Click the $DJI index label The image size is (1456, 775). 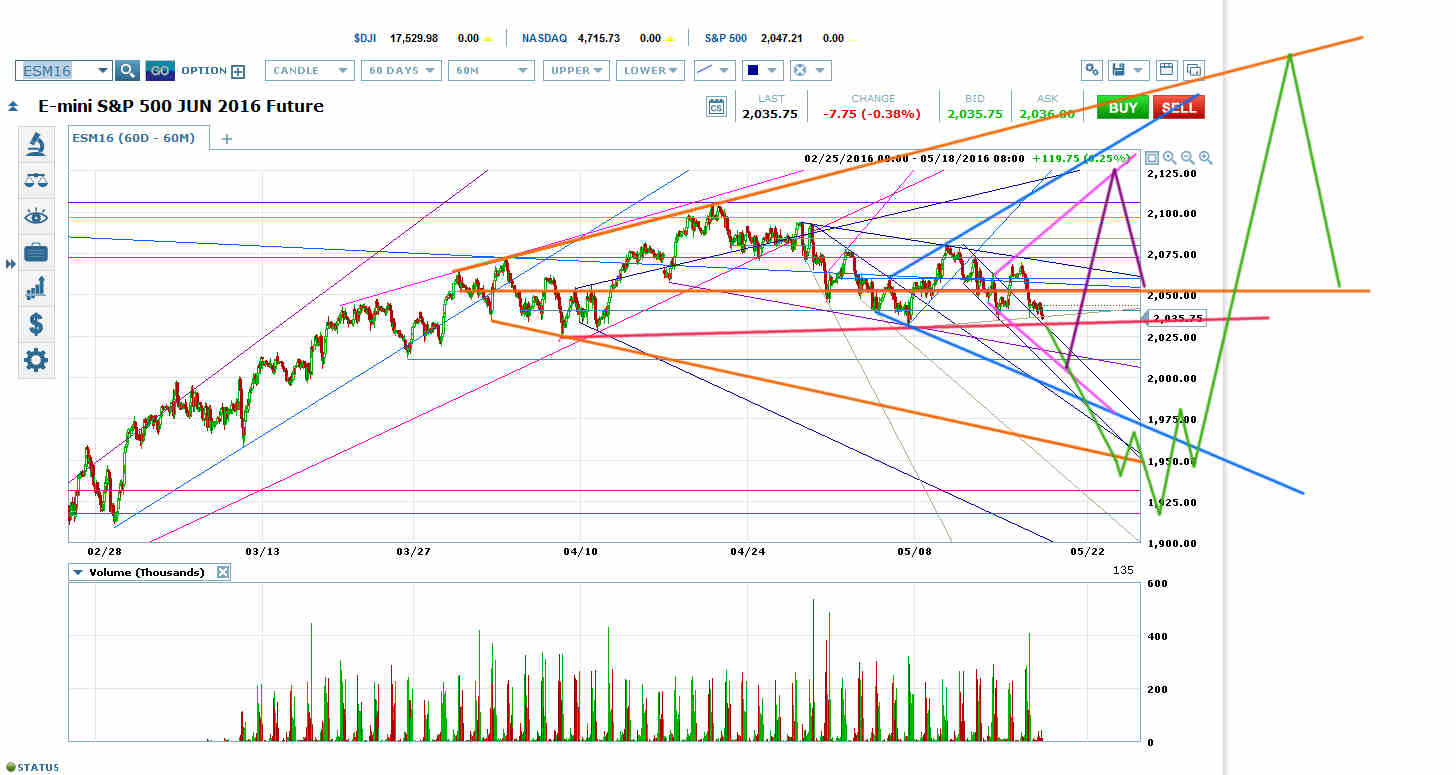click(x=365, y=38)
